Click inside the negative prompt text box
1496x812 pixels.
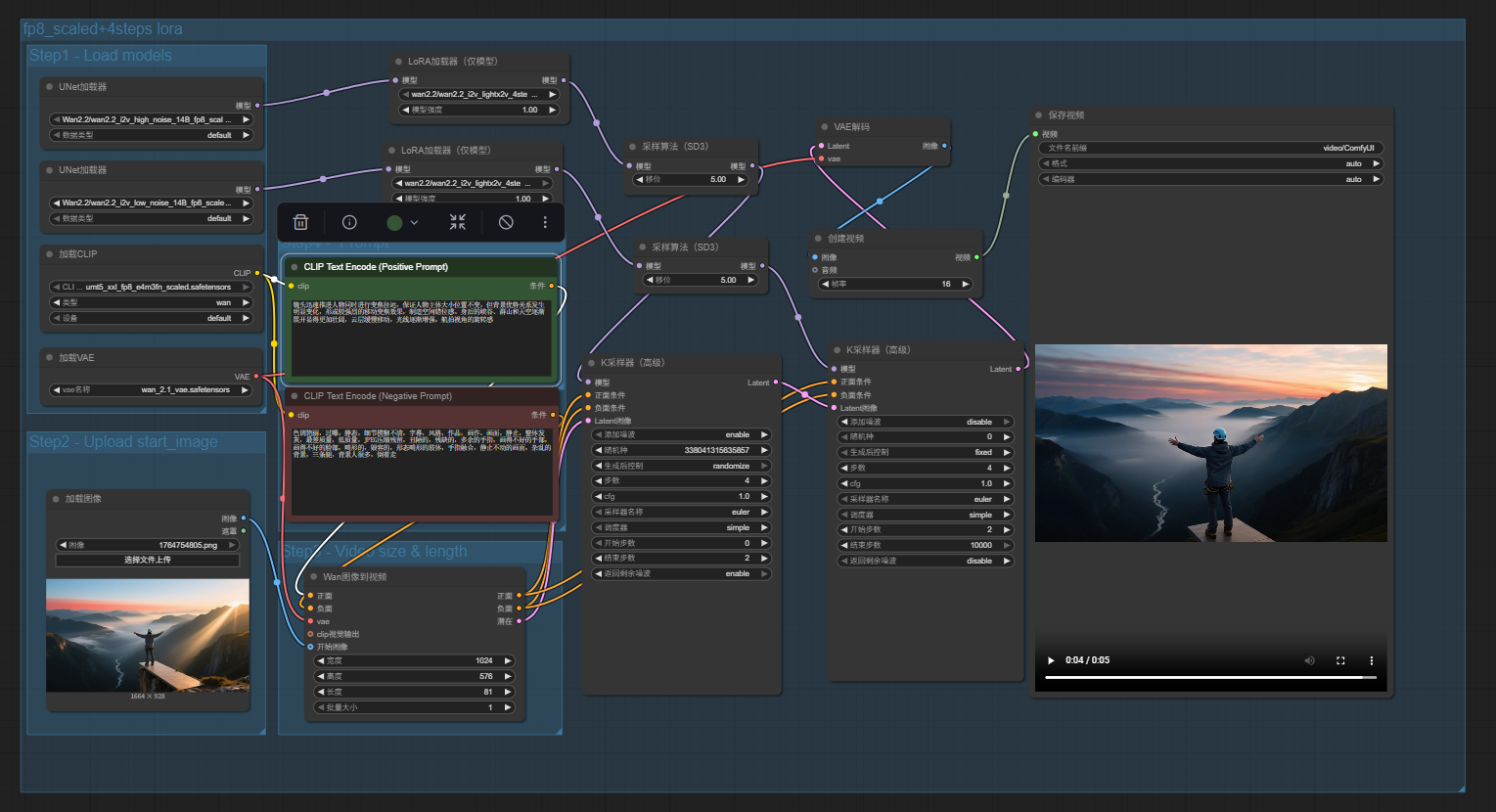point(422,472)
